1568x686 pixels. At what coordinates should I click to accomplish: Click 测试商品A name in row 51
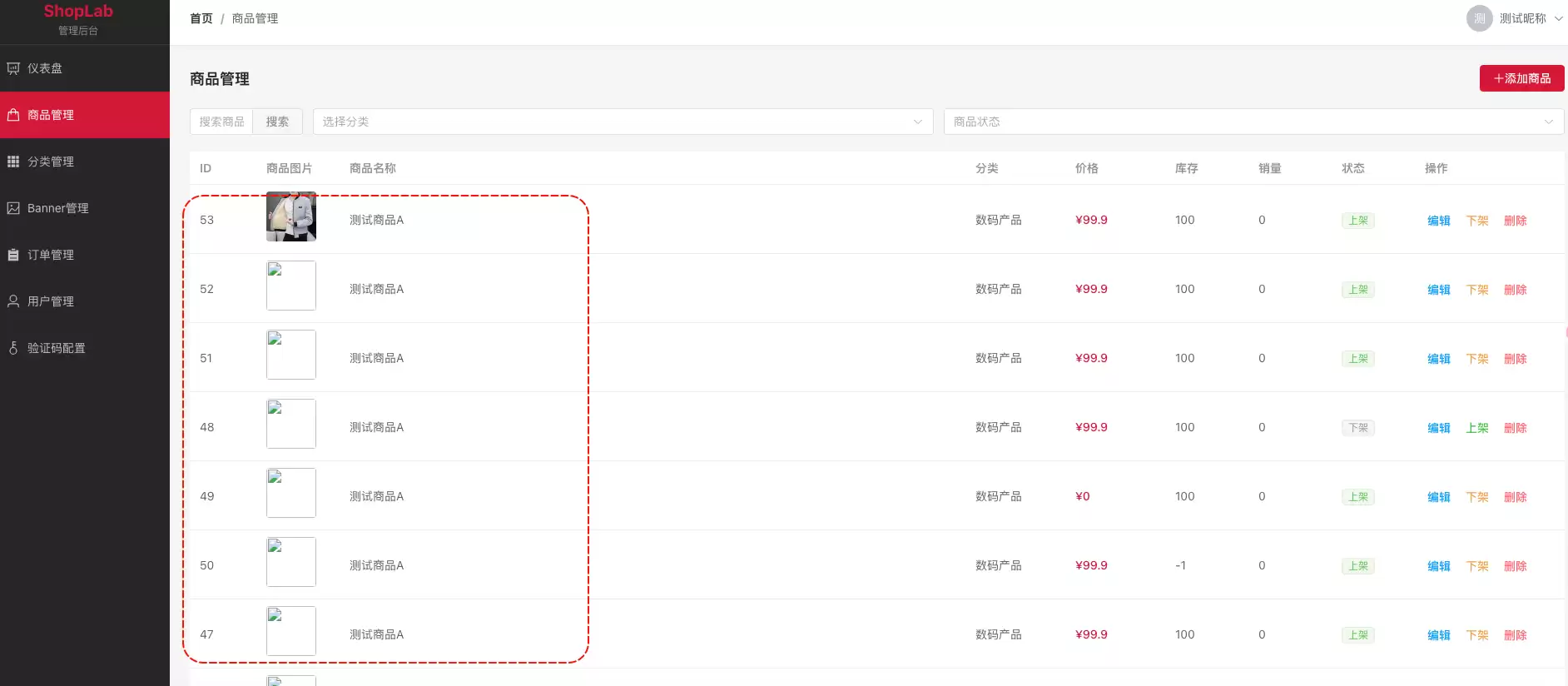(376, 358)
